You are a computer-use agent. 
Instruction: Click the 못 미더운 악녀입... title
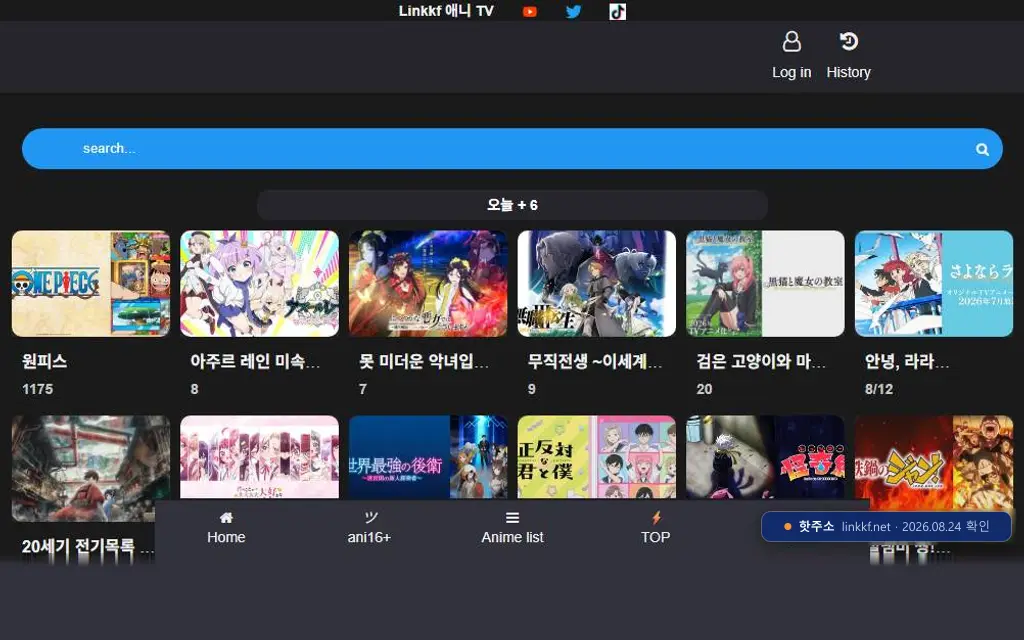click(x=423, y=361)
